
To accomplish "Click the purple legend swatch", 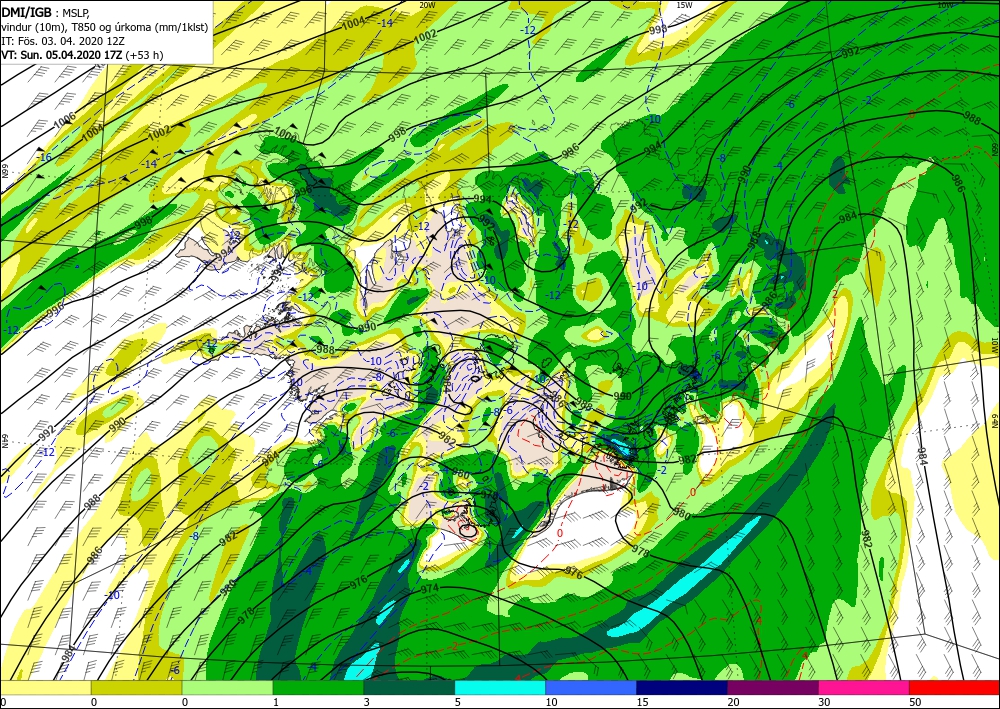I will point(772,687).
